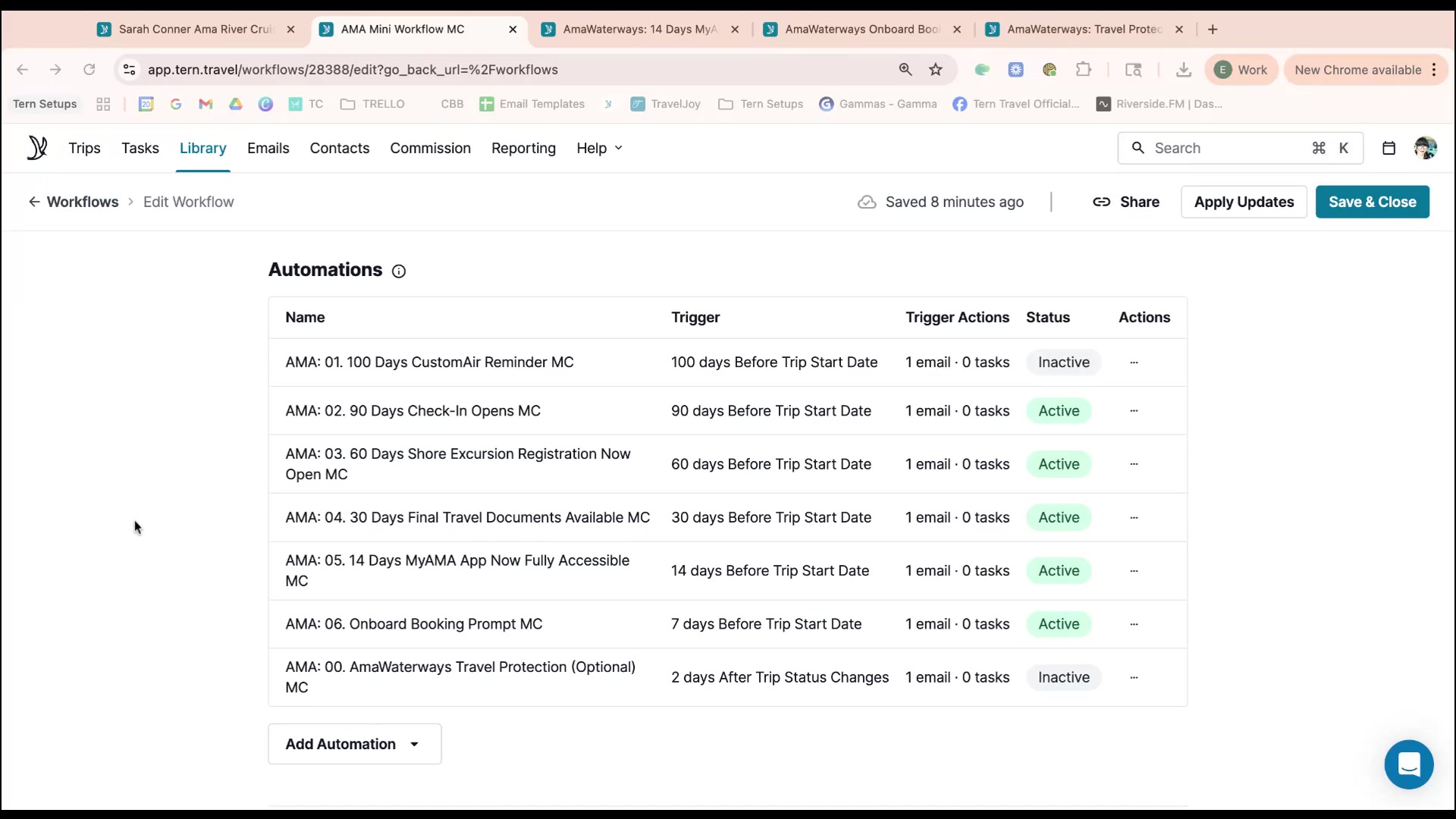Click the browser address bar URL
1456x819 pixels.
click(353, 70)
